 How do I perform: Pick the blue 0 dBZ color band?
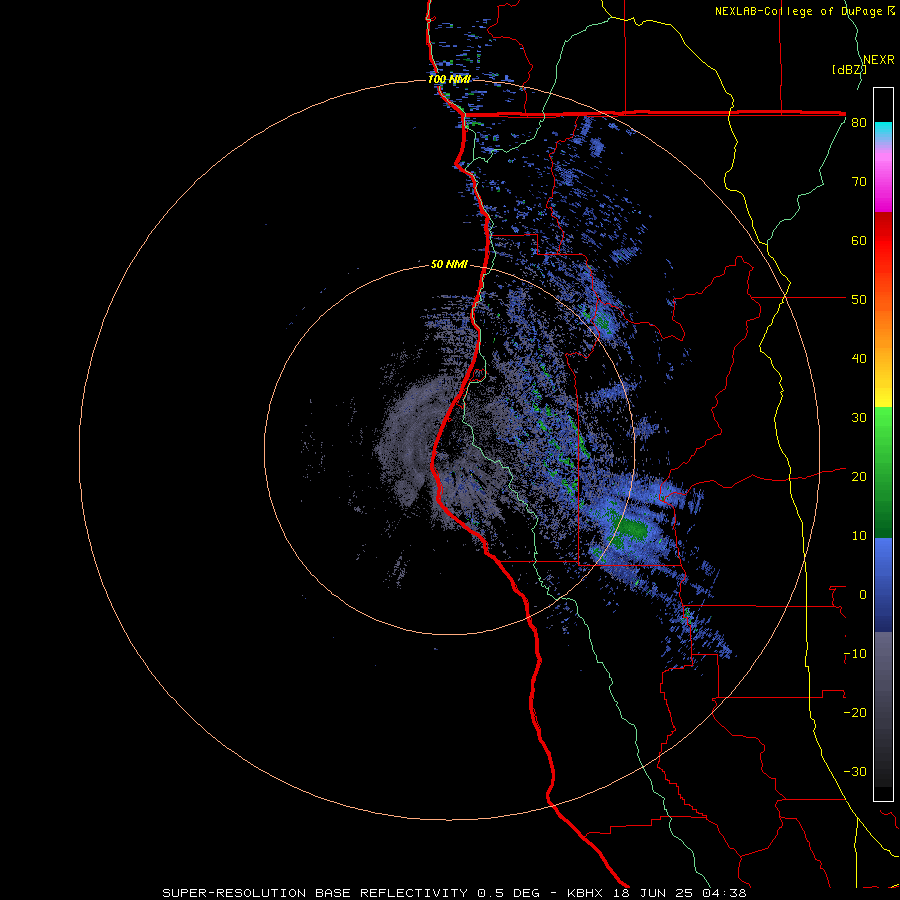point(883,584)
